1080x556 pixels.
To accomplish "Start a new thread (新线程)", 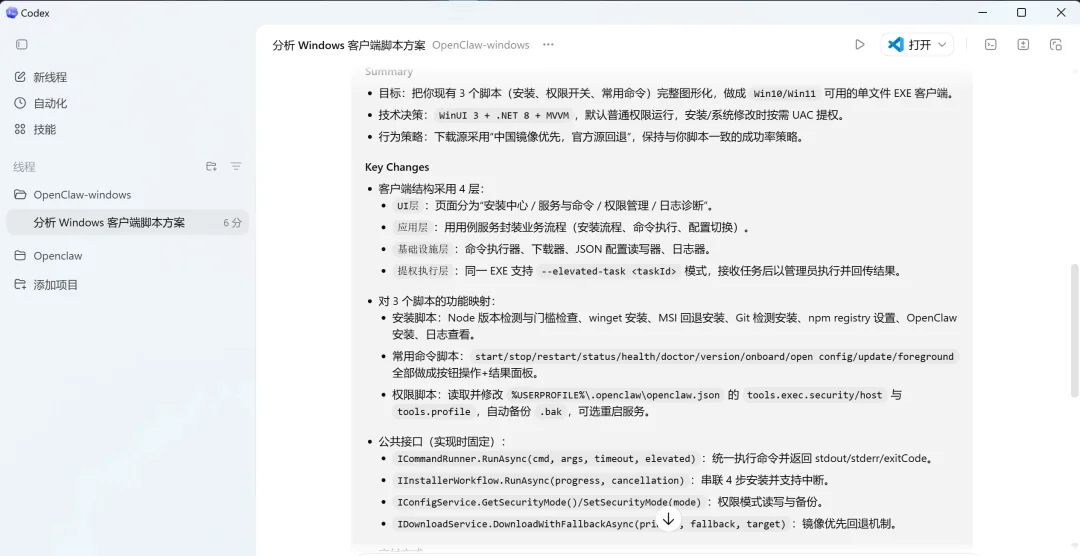I will click(41, 77).
